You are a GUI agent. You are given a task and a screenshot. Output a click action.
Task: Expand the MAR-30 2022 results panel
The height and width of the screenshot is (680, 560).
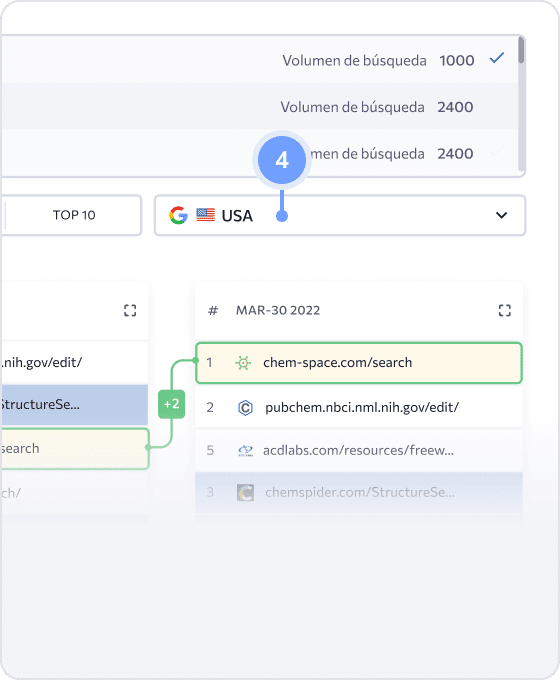point(504,311)
